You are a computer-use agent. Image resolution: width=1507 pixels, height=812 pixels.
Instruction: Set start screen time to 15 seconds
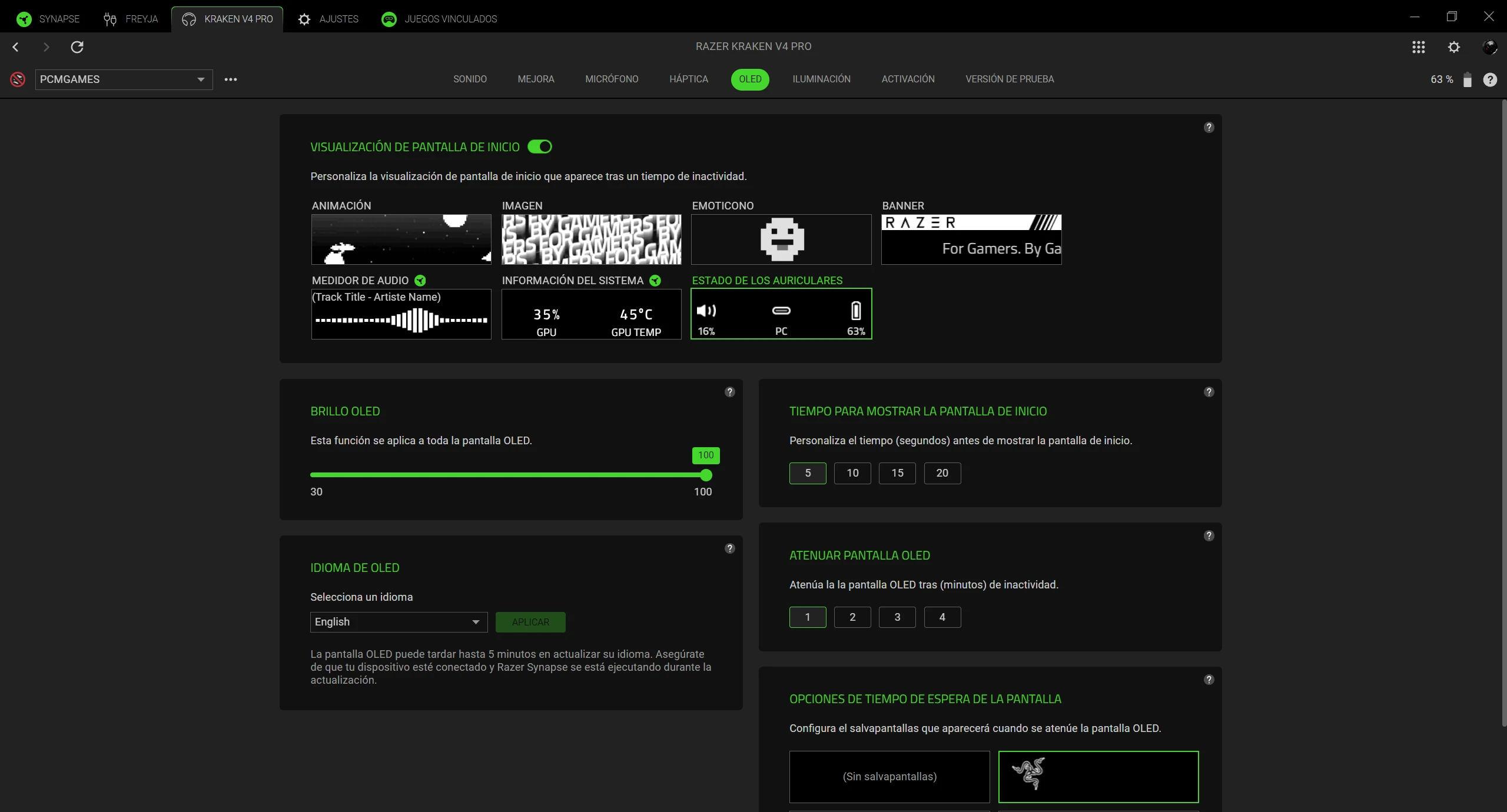point(897,473)
